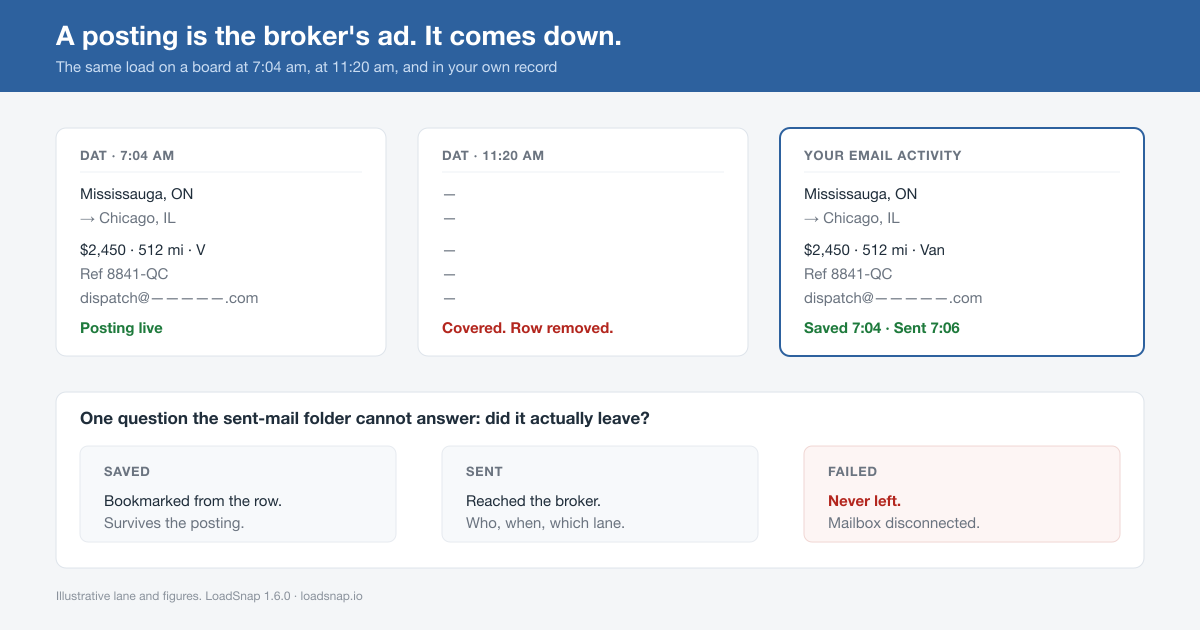Select the FAILED status box

click(x=962, y=494)
